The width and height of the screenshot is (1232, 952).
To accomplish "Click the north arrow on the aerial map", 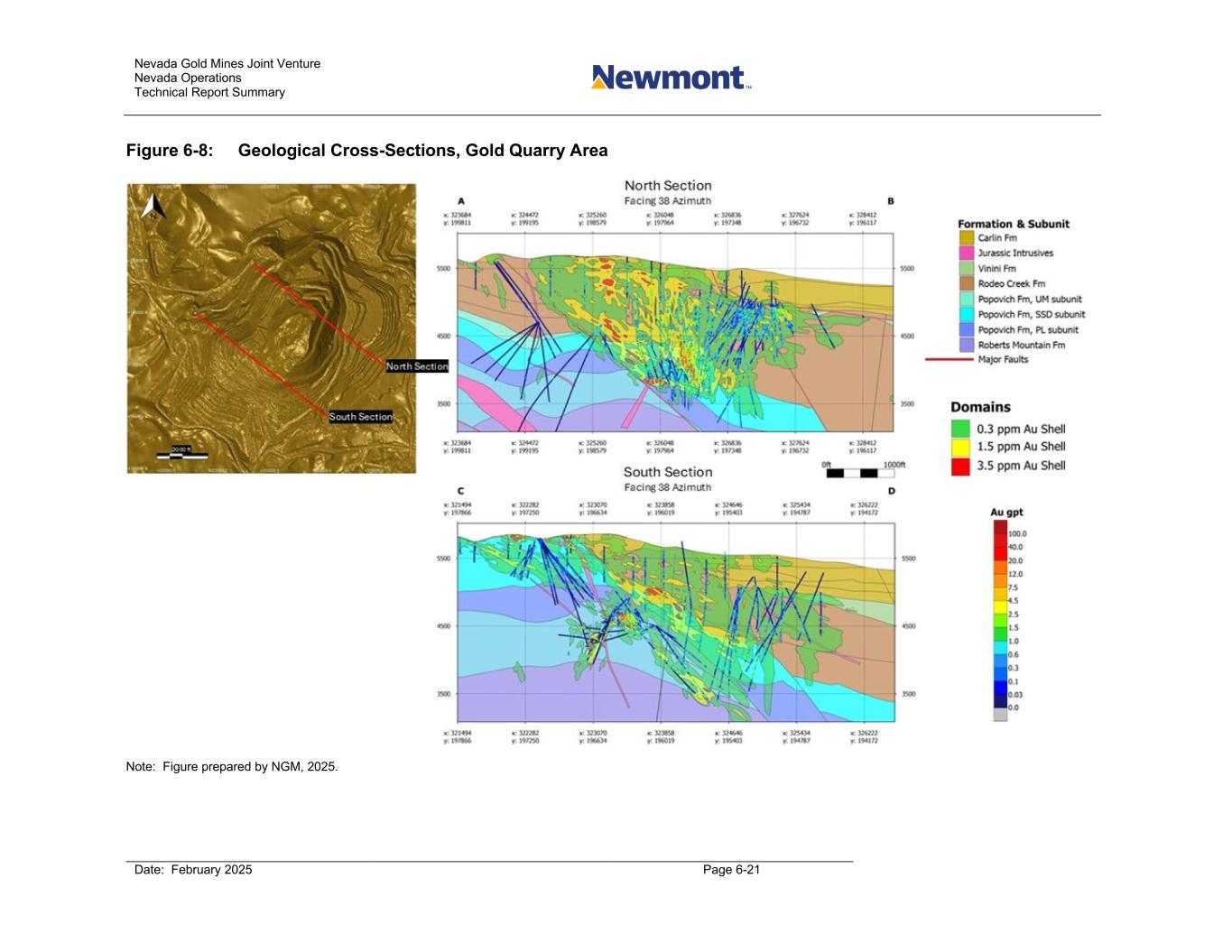I will pyautogui.click(x=153, y=207).
